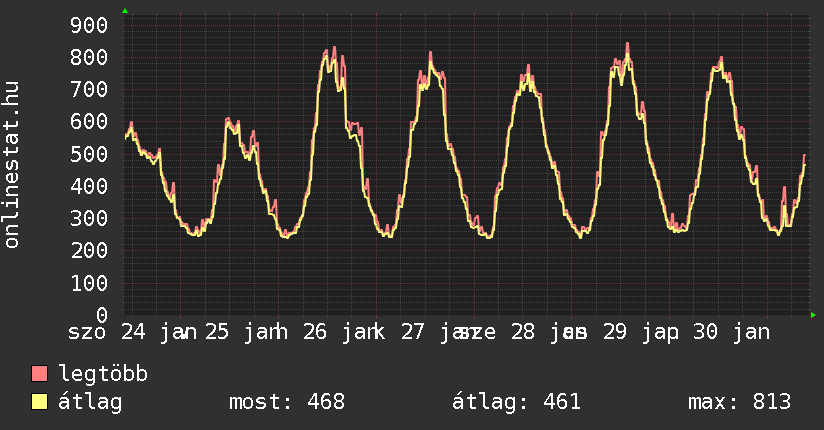
Task: Click the '29 jan' x-axis label
Action: (x=638, y=331)
